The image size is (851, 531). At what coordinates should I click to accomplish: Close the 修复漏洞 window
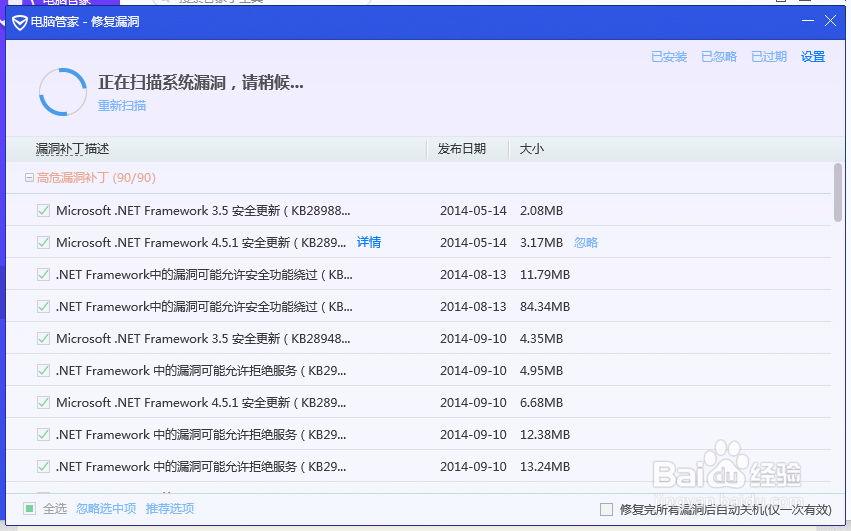tap(830, 21)
